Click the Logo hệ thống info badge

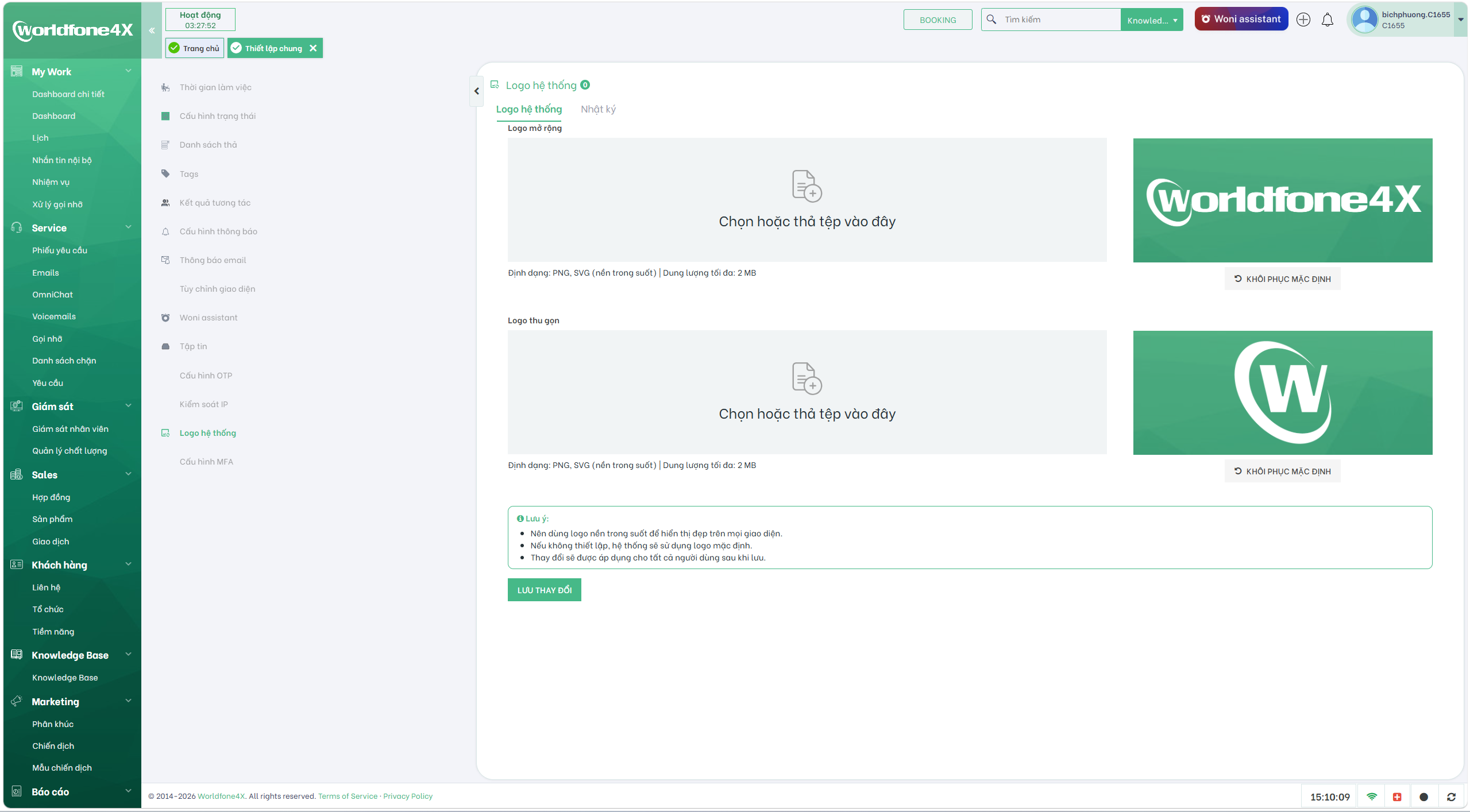tap(585, 85)
